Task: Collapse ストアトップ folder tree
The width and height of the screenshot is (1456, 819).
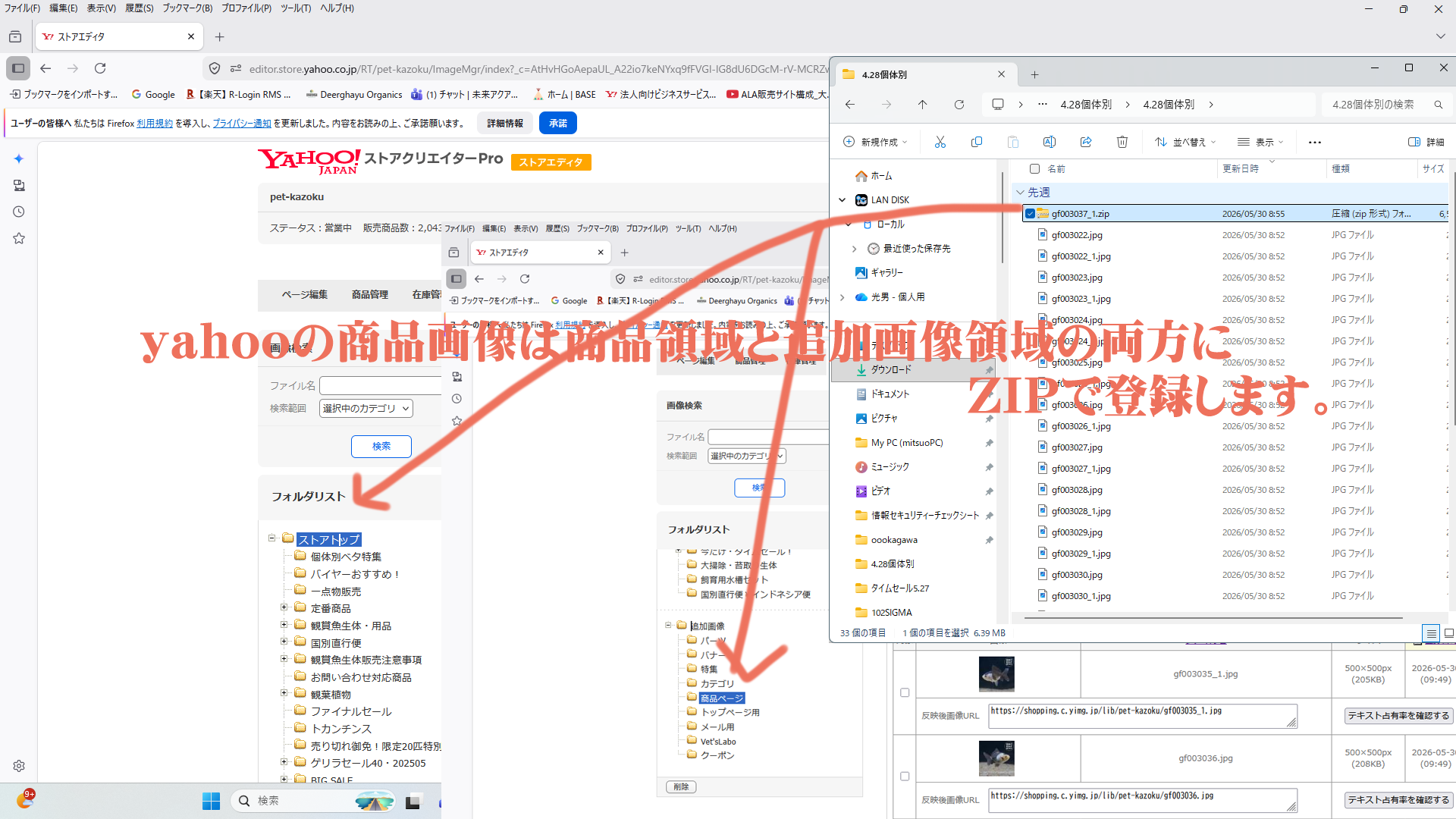Action: coord(271,538)
